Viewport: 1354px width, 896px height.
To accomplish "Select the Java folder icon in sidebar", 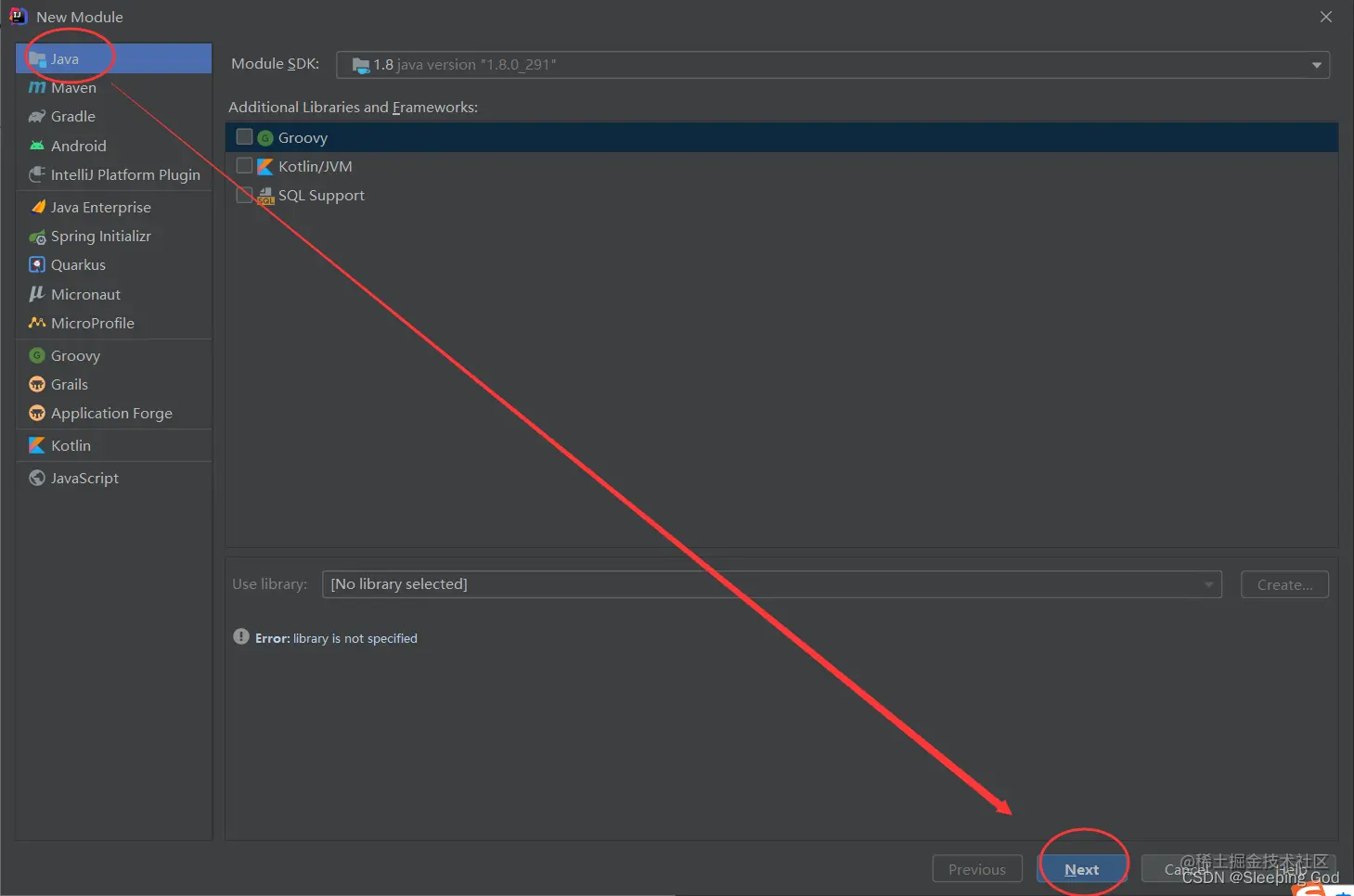I will click(37, 59).
